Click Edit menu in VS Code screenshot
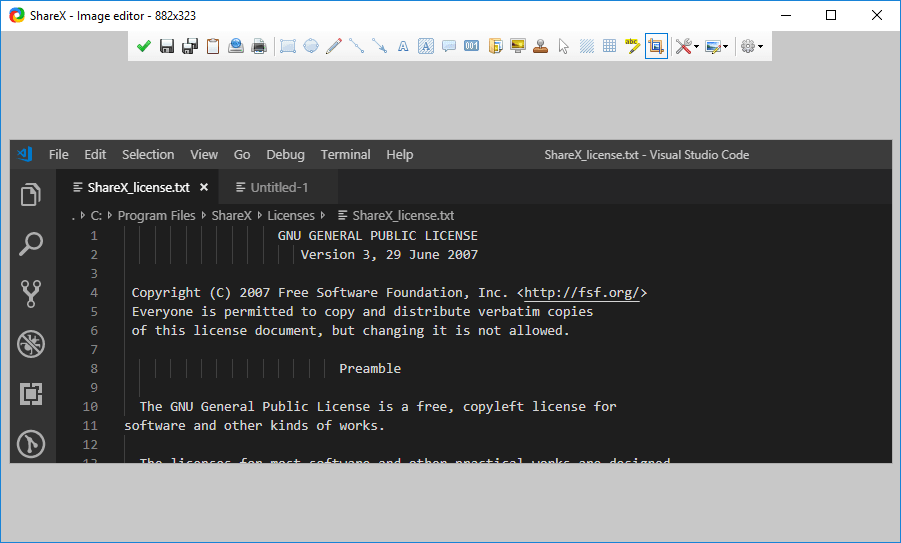The width and height of the screenshot is (901, 543). tap(95, 155)
